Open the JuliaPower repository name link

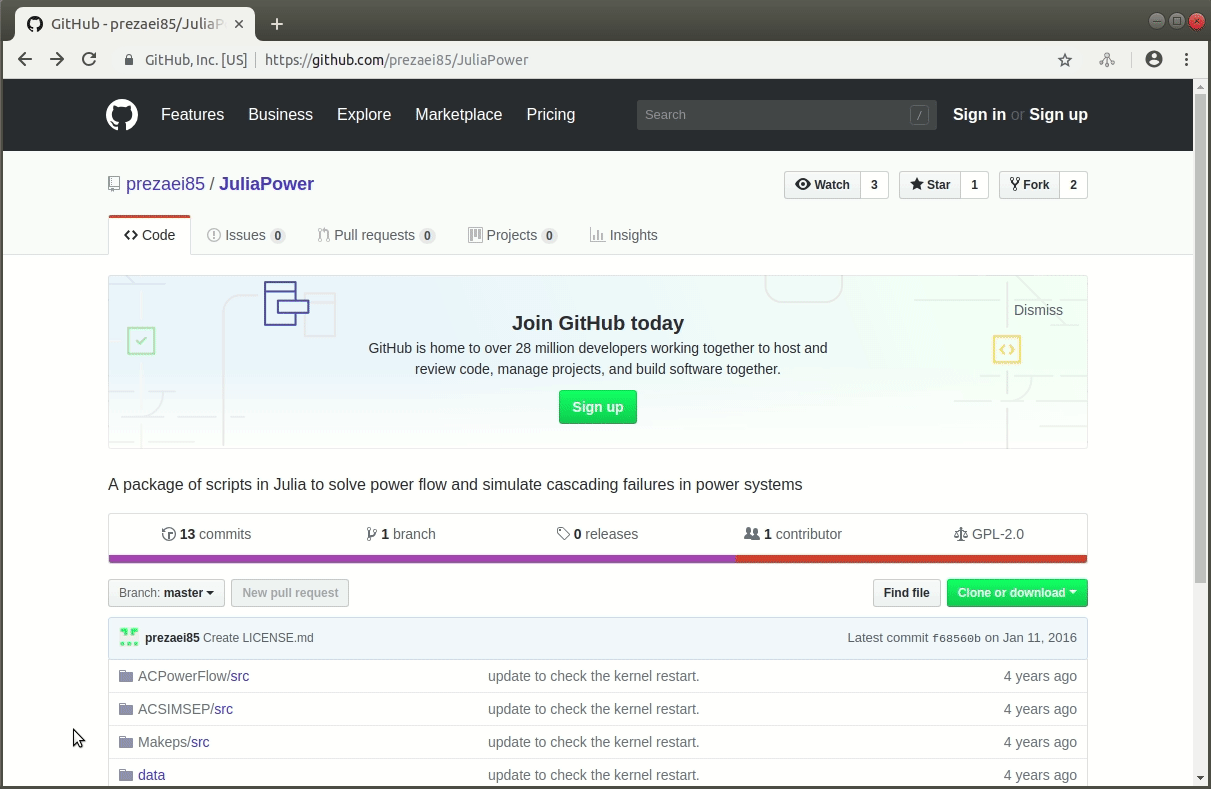(267, 184)
